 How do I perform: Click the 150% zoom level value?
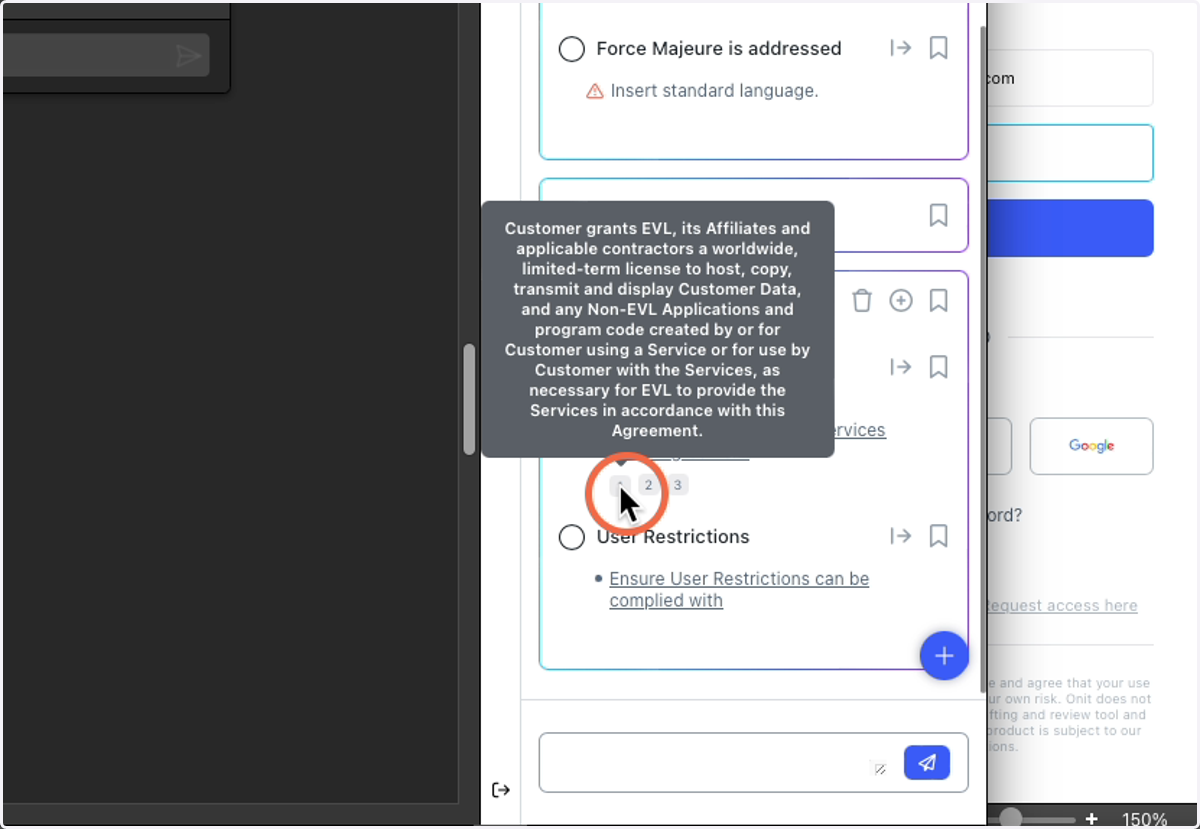pyautogui.click(x=1144, y=819)
